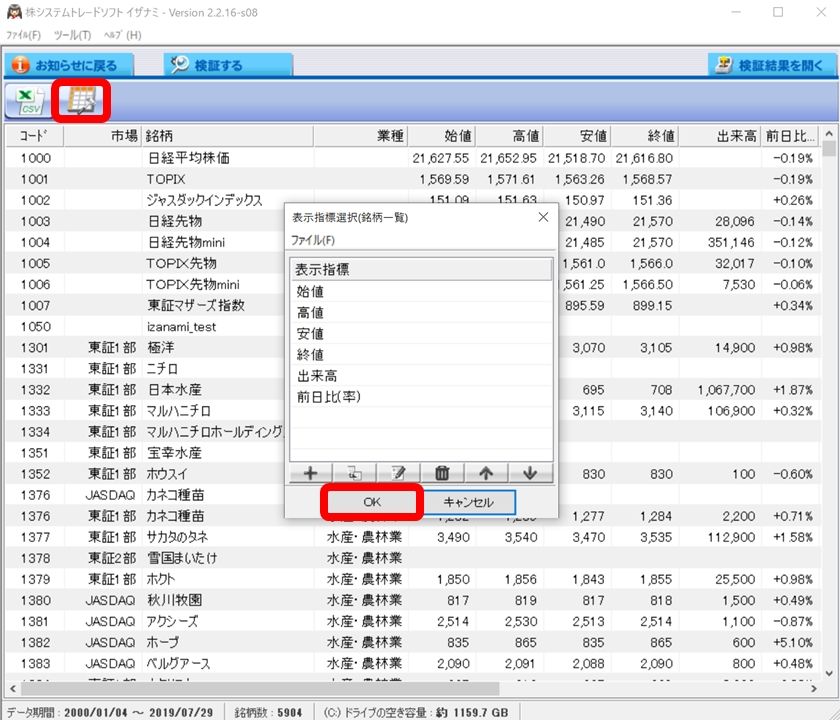Add an indicator with the plus button
Viewport: 840px width, 720px height.
310,473
